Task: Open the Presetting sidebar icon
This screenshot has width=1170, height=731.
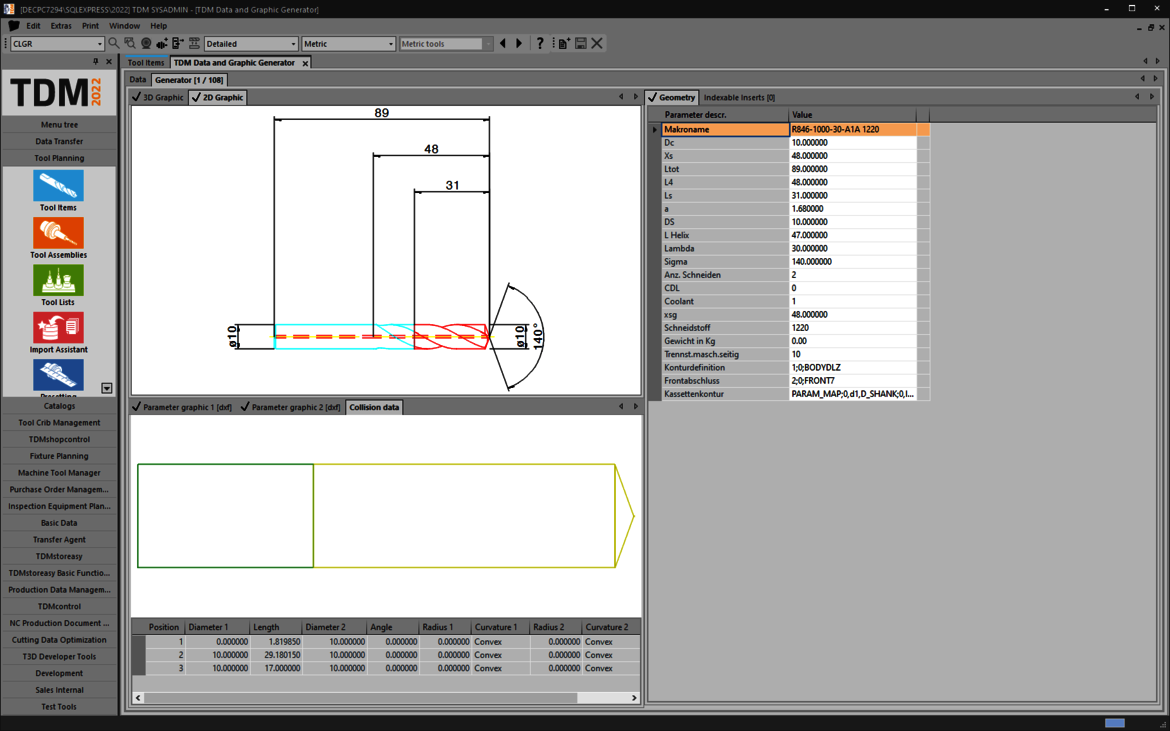Action: pyautogui.click(x=58, y=375)
